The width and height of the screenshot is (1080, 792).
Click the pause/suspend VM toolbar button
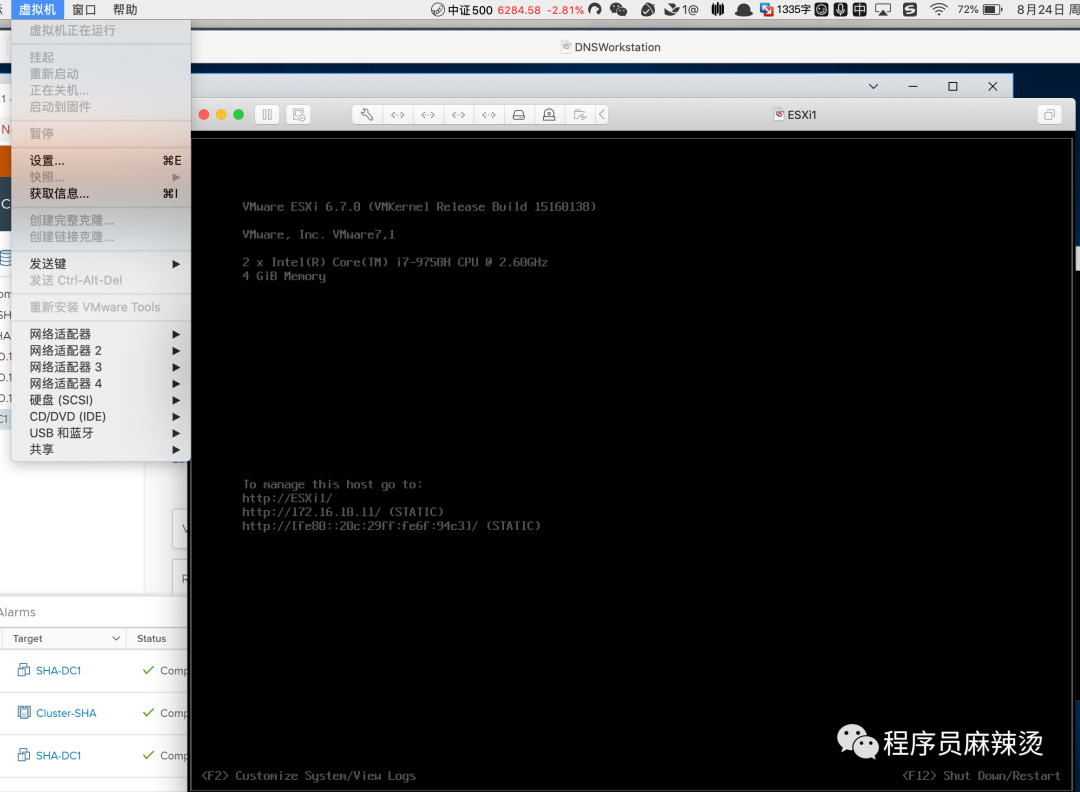pos(267,115)
